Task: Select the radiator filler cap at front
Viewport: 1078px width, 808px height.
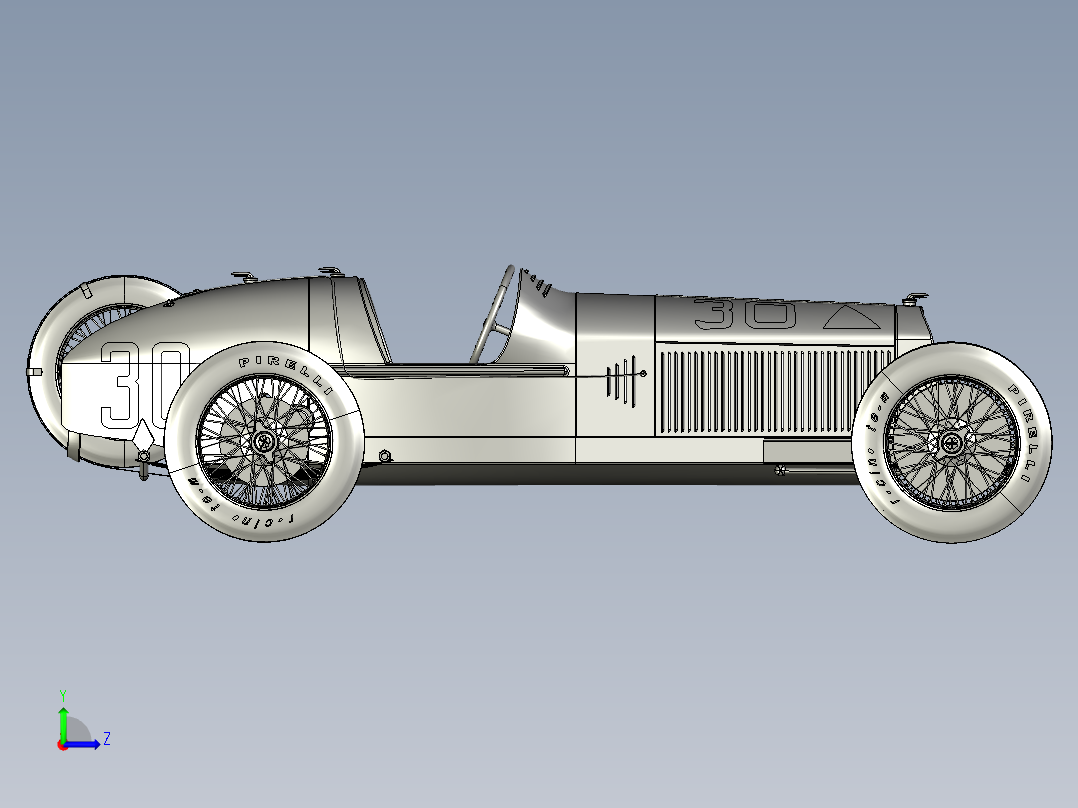Action: [914, 298]
